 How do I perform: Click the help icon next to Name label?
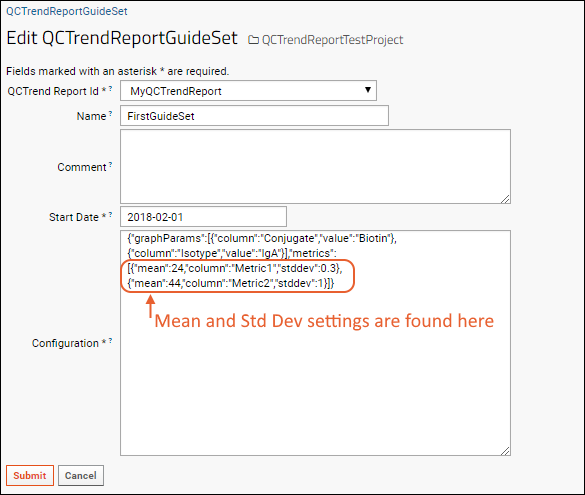[x=110, y=113]
